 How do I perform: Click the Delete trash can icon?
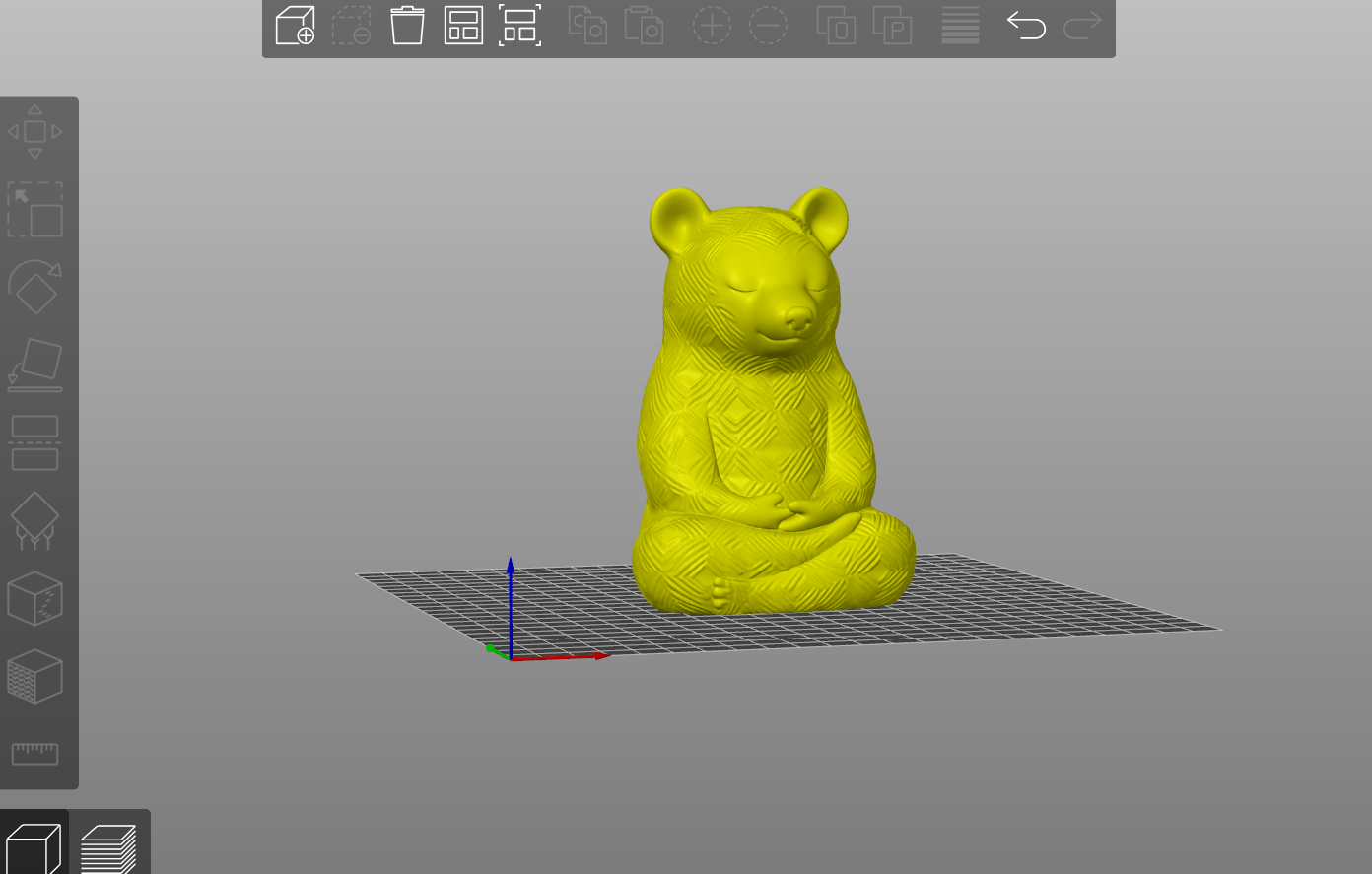point(407,26)
